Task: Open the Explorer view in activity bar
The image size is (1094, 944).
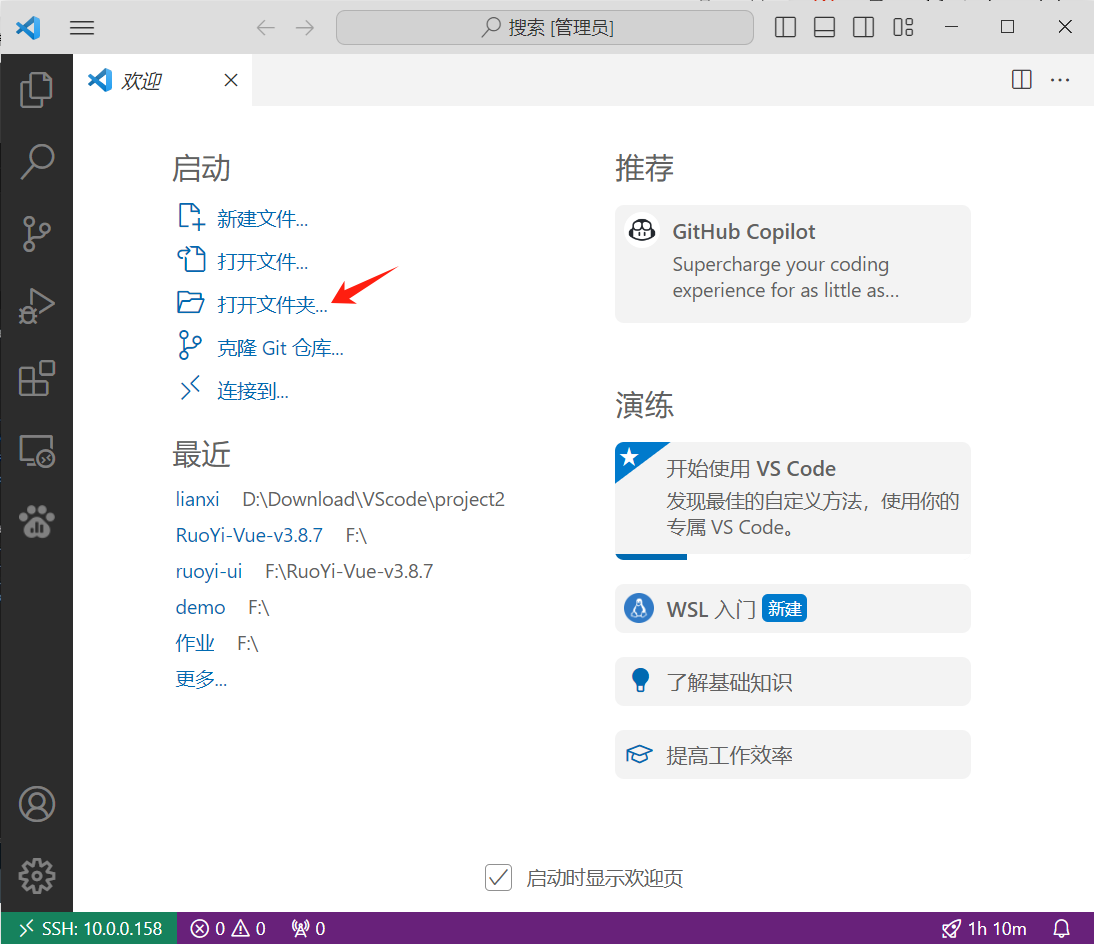Action: pos(36,90)
